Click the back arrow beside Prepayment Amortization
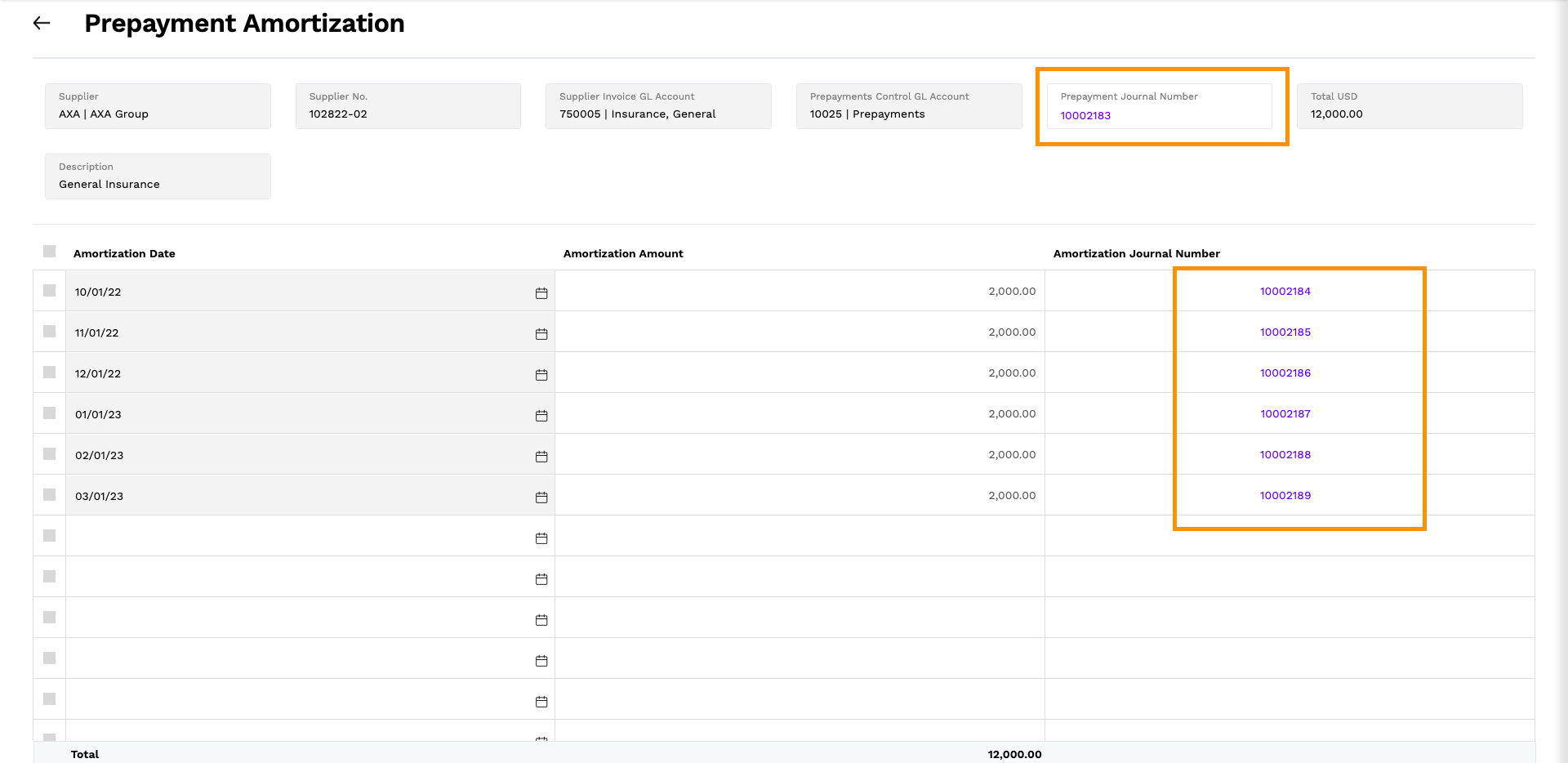The height and width of the screenshot is (763, 1568). tap(42, 23)
